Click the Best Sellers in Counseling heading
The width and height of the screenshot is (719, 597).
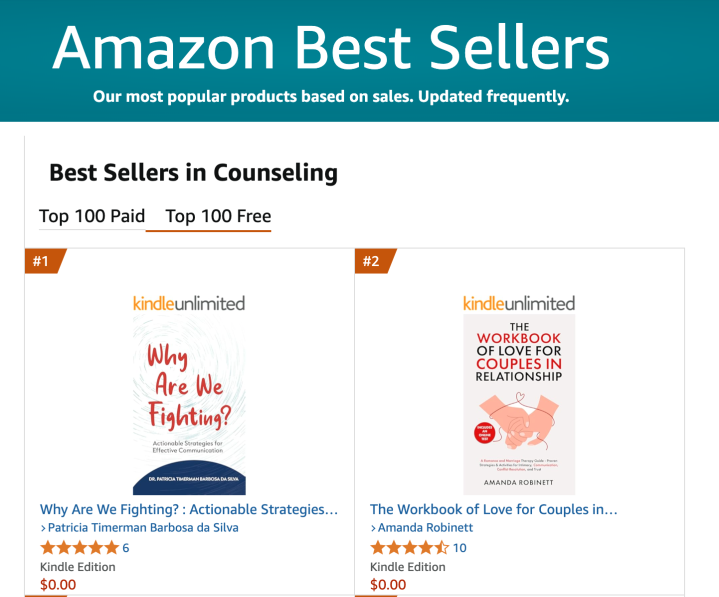click(x=193, y=172)
